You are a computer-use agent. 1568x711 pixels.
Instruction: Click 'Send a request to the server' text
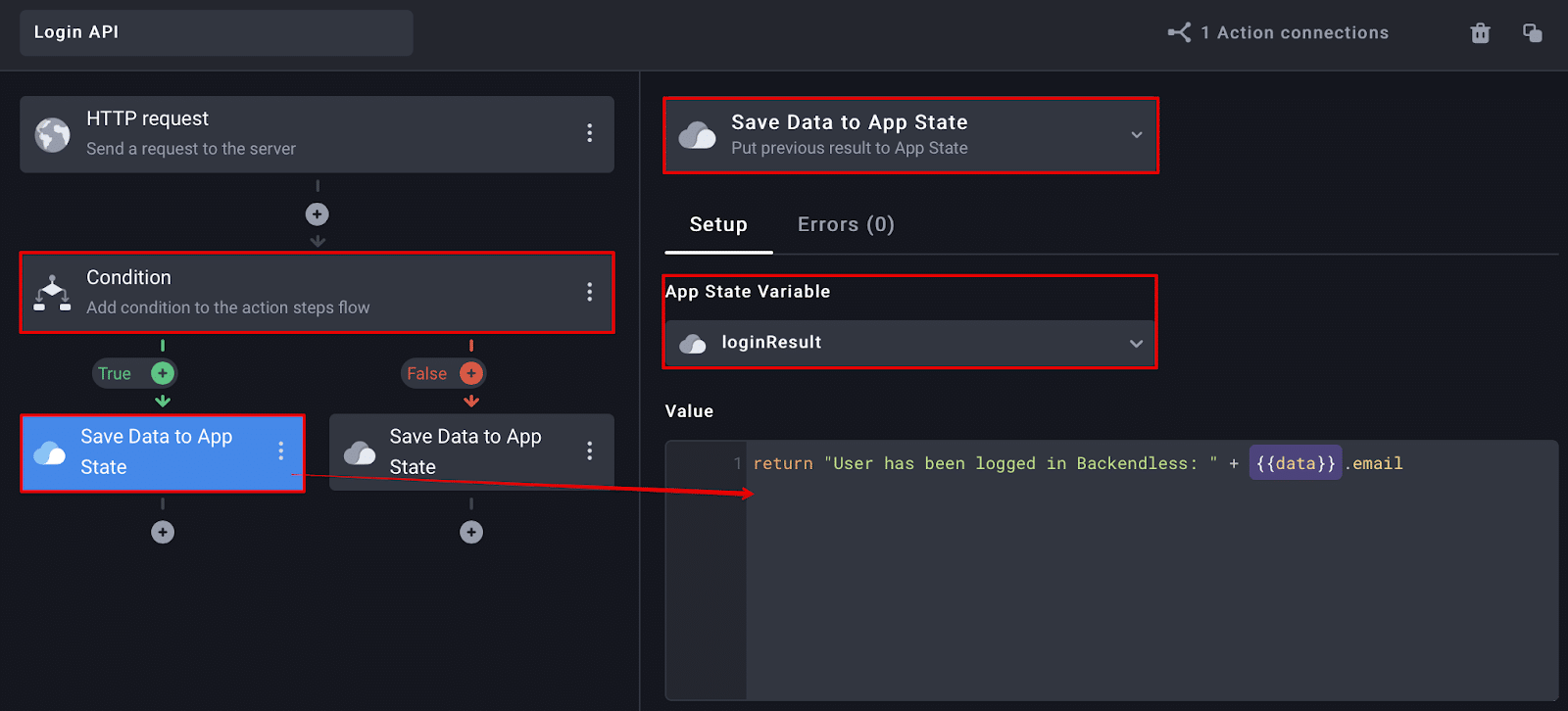click(x=191, y=149)
